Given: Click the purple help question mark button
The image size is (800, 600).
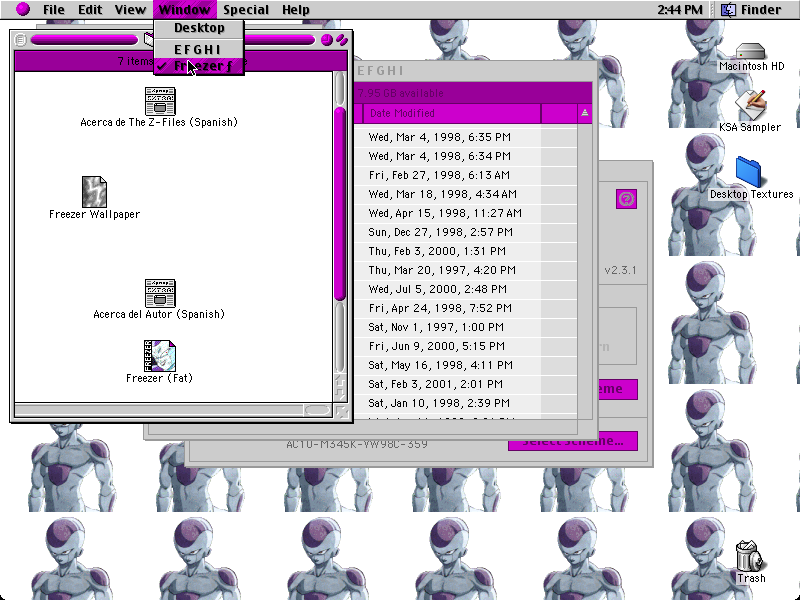Looking at the screenshot, I should point(627,199).
